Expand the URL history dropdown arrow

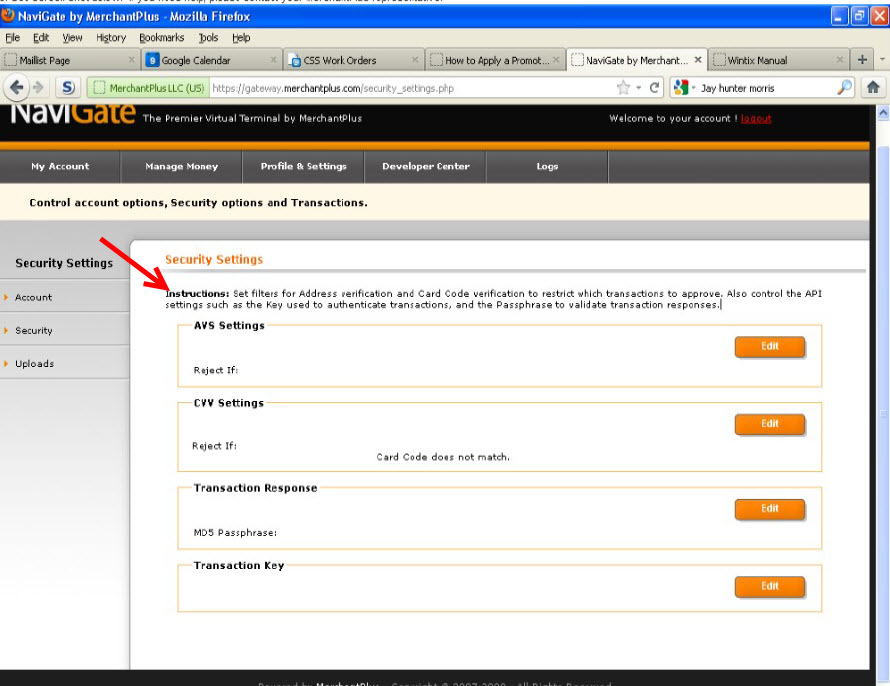tap(639, 87)
